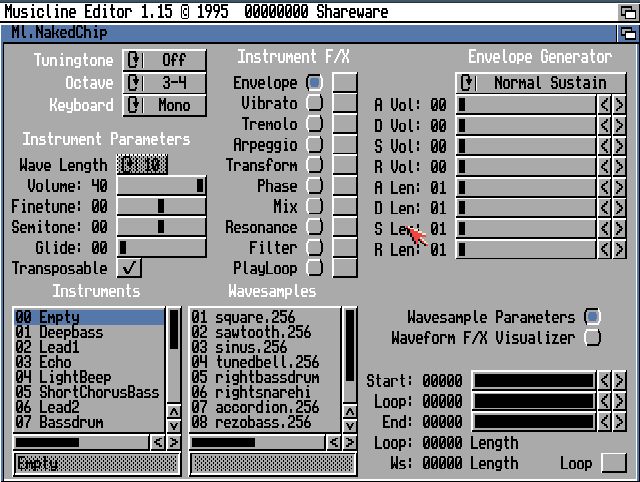Cycle the Tuningtone Off selector
Viewport: 640px width, 482px height.
click(x=164, y=60)
